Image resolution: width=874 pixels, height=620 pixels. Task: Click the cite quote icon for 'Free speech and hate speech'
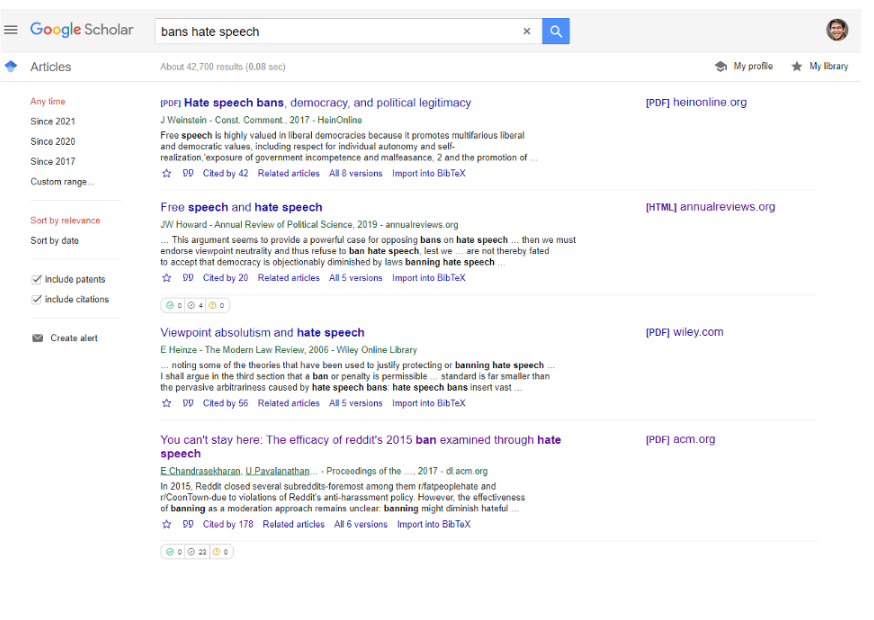point(188,278)
